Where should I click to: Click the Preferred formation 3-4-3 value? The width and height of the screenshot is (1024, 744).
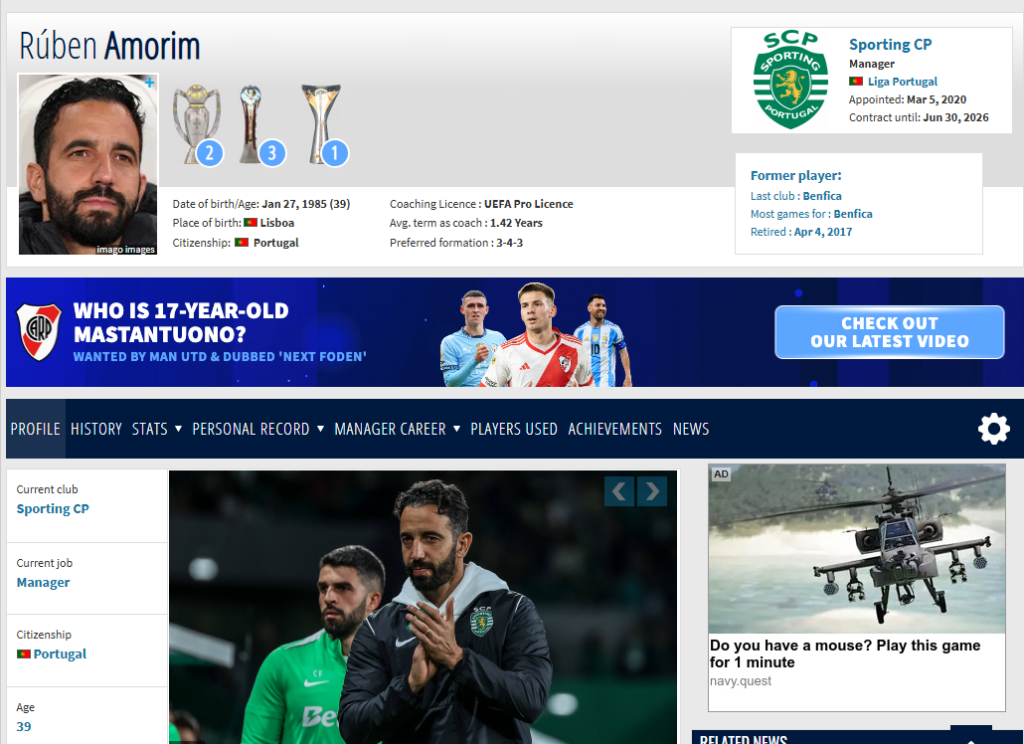coord(509,243)
